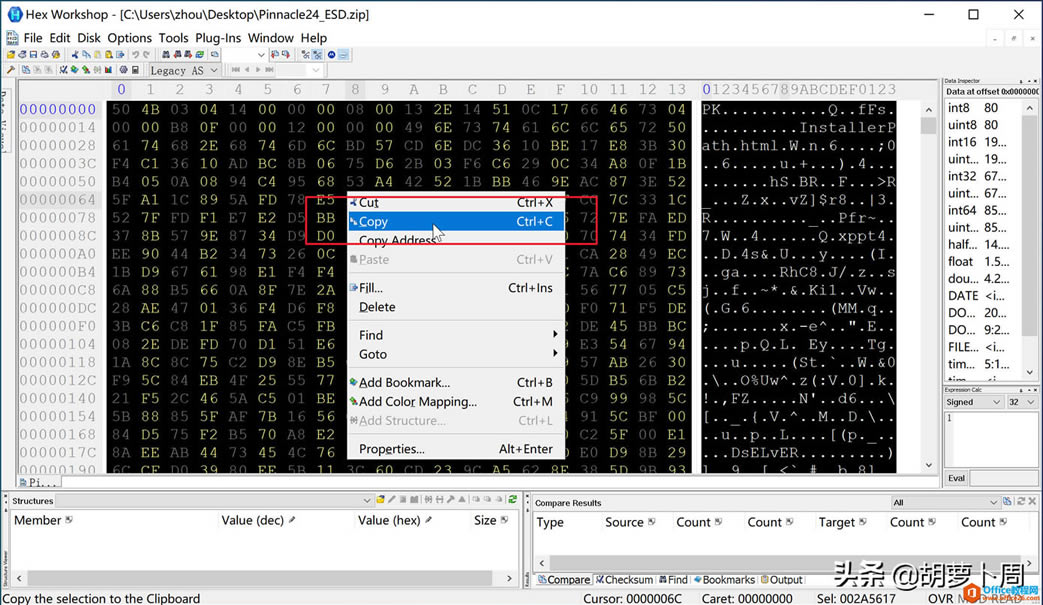Click the Eval button in Expression Calc

(956, 478)
